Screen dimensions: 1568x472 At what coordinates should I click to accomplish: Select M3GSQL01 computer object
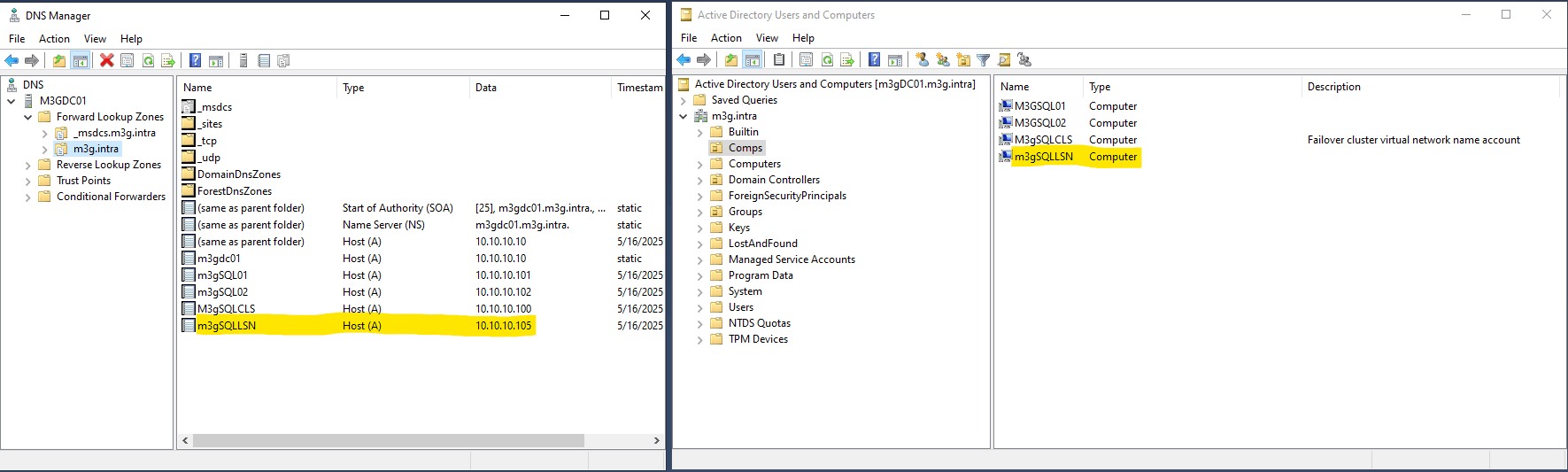(x=1039, y=106)
